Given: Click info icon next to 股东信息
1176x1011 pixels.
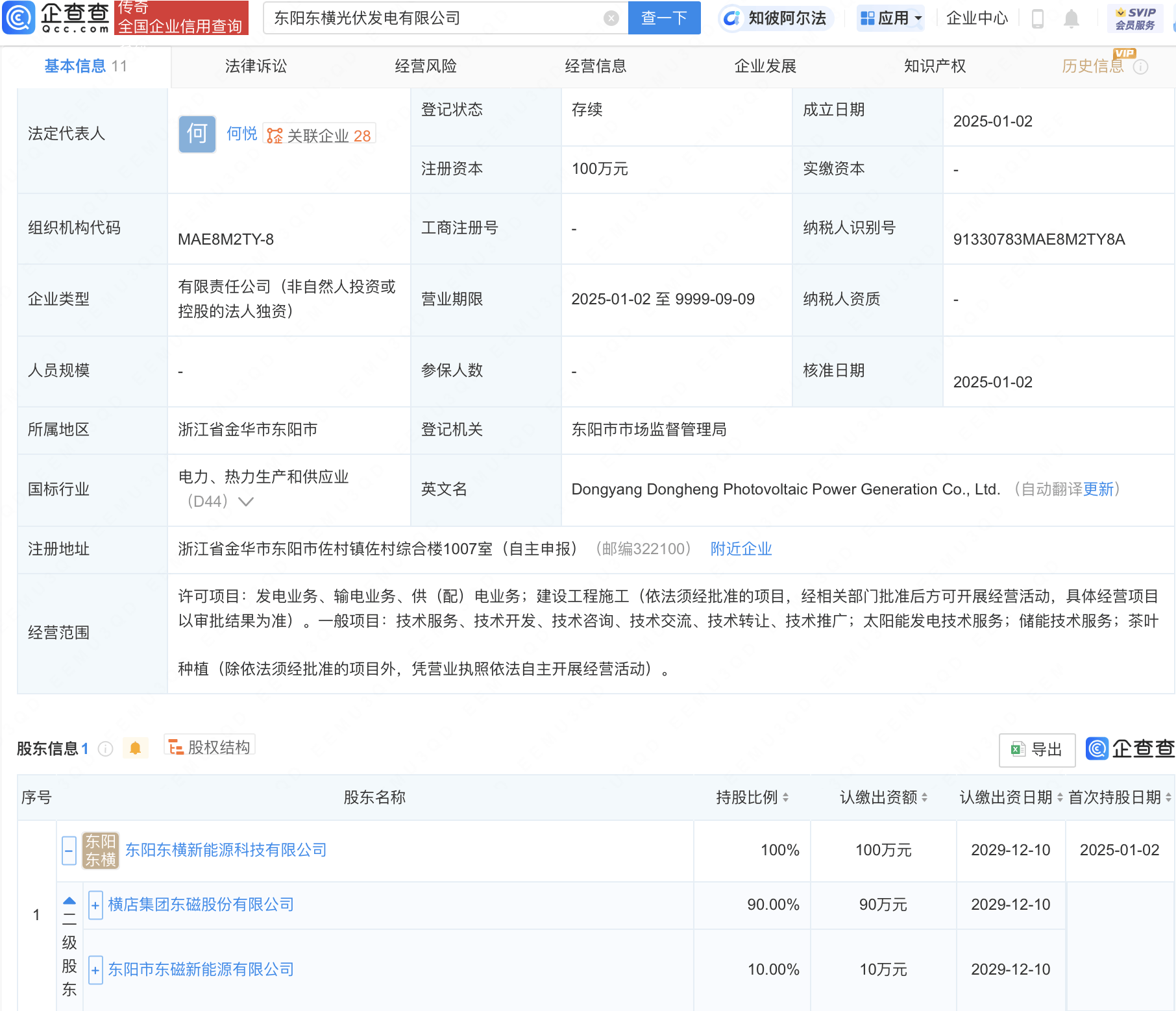Looking at the screenshot, I should click(105, 749).
